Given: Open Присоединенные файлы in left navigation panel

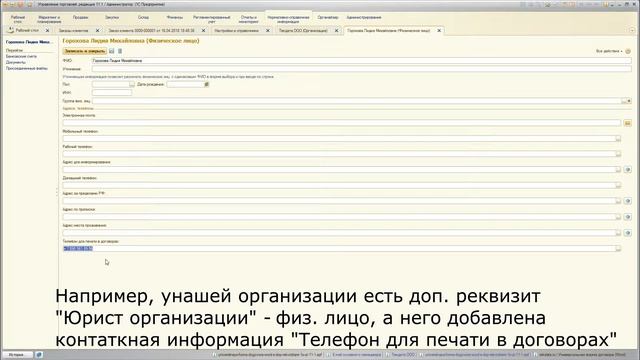Looking at the screenshot, I should click(27, 69).
